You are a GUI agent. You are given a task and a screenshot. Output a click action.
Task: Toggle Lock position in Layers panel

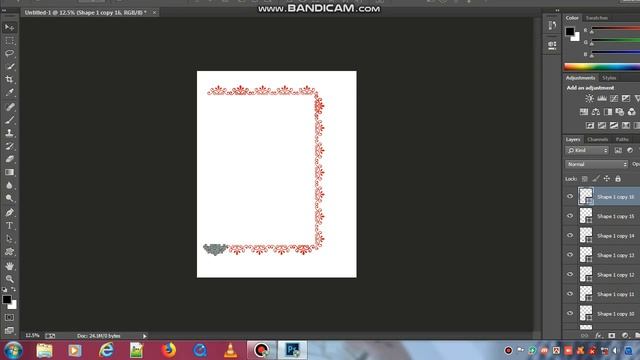607,179
